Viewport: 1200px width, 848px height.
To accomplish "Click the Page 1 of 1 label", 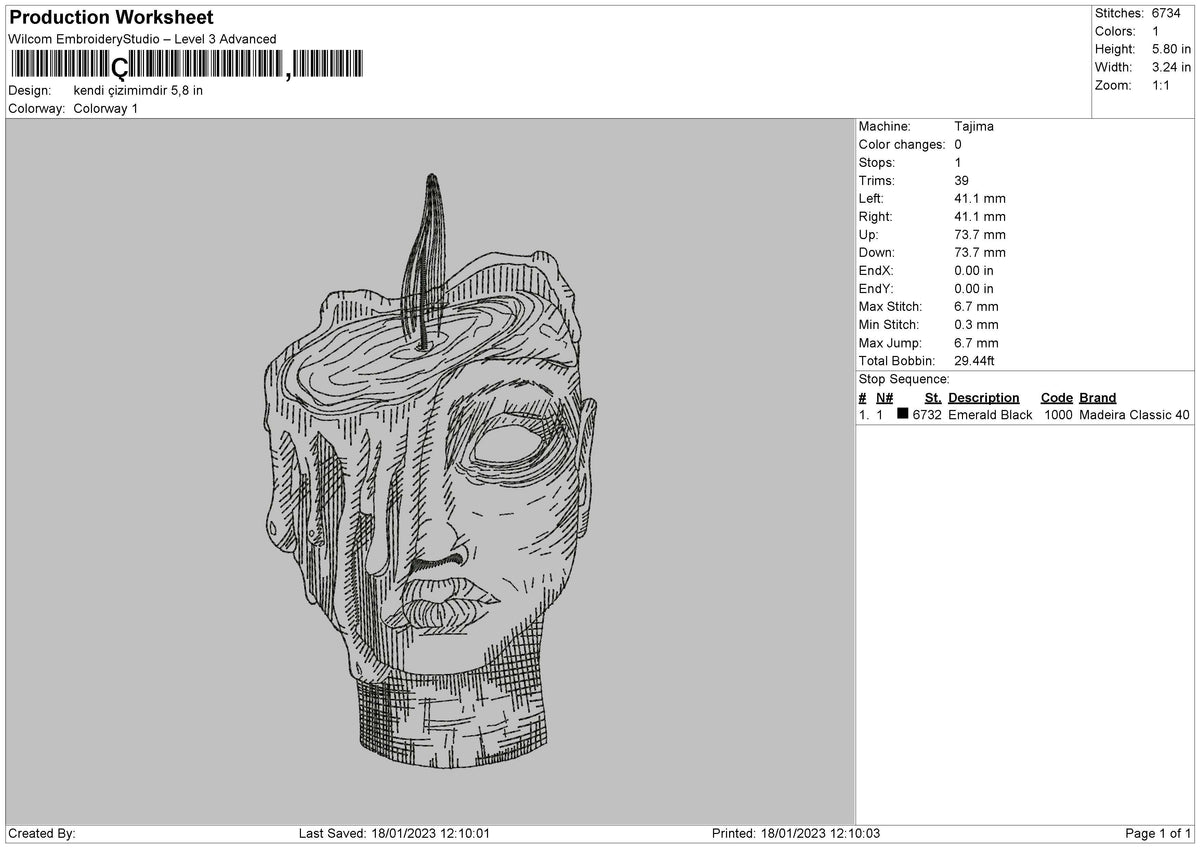I will [1158, 834].
